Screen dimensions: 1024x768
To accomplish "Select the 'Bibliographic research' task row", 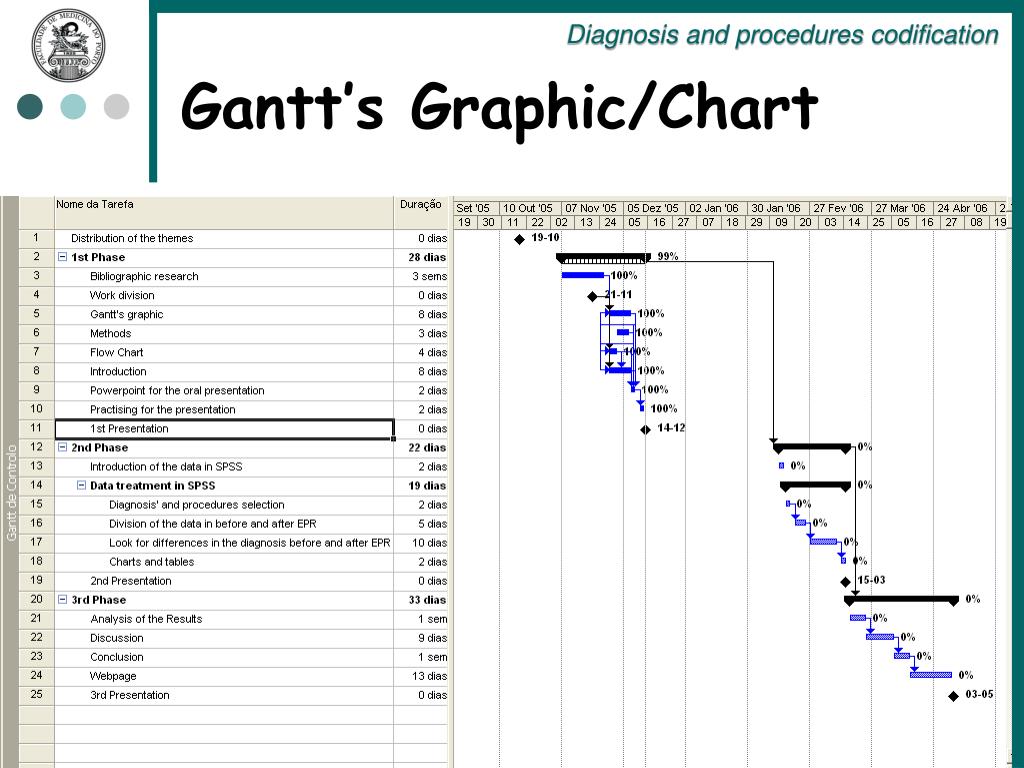I will [224, 276].
